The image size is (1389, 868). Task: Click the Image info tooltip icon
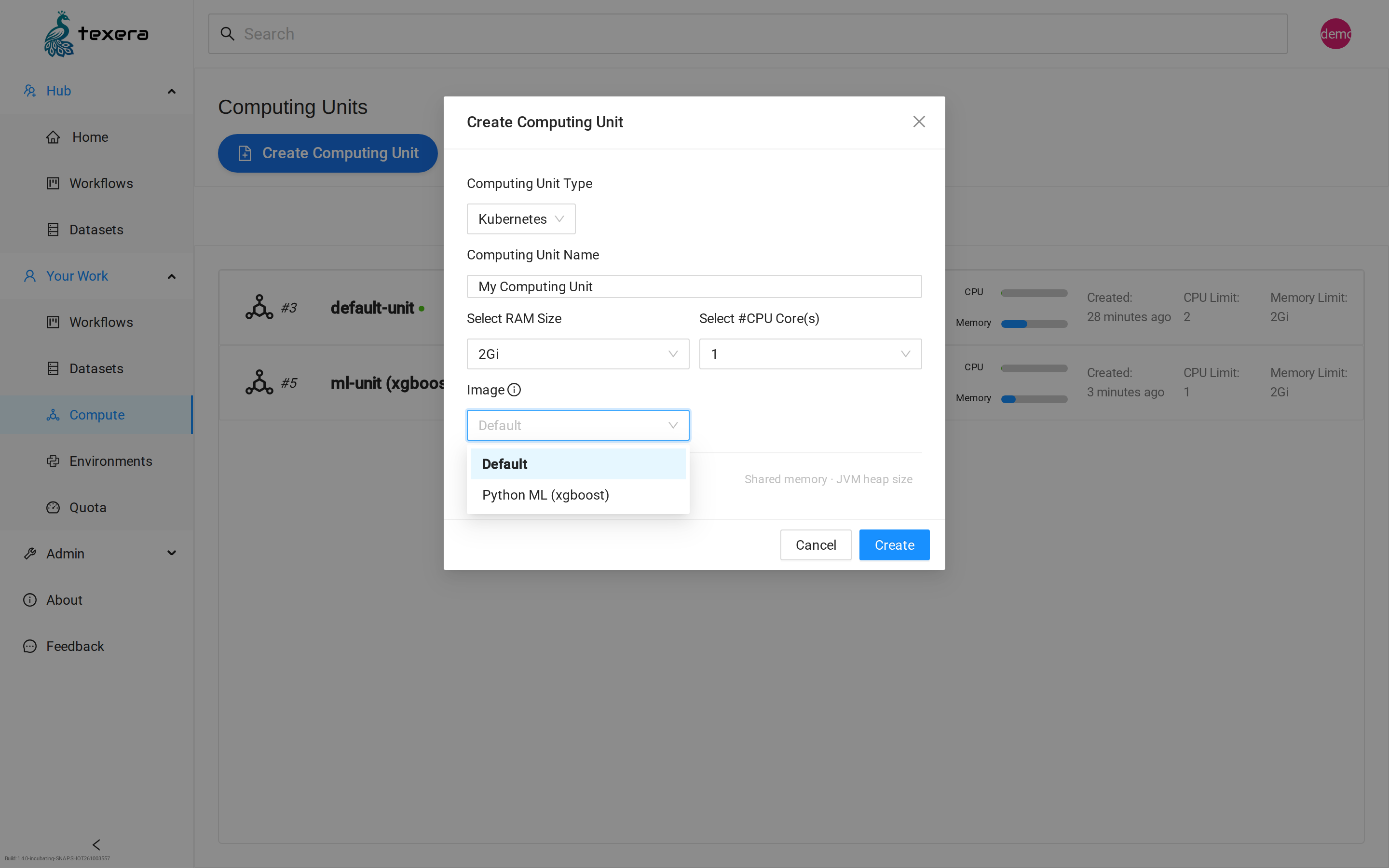tap(514, 390)
